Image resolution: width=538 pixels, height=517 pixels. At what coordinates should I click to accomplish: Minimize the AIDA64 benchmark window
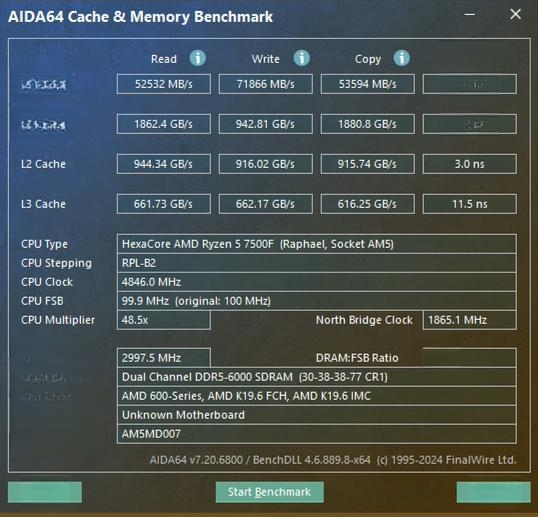click(x=470, y=14)
